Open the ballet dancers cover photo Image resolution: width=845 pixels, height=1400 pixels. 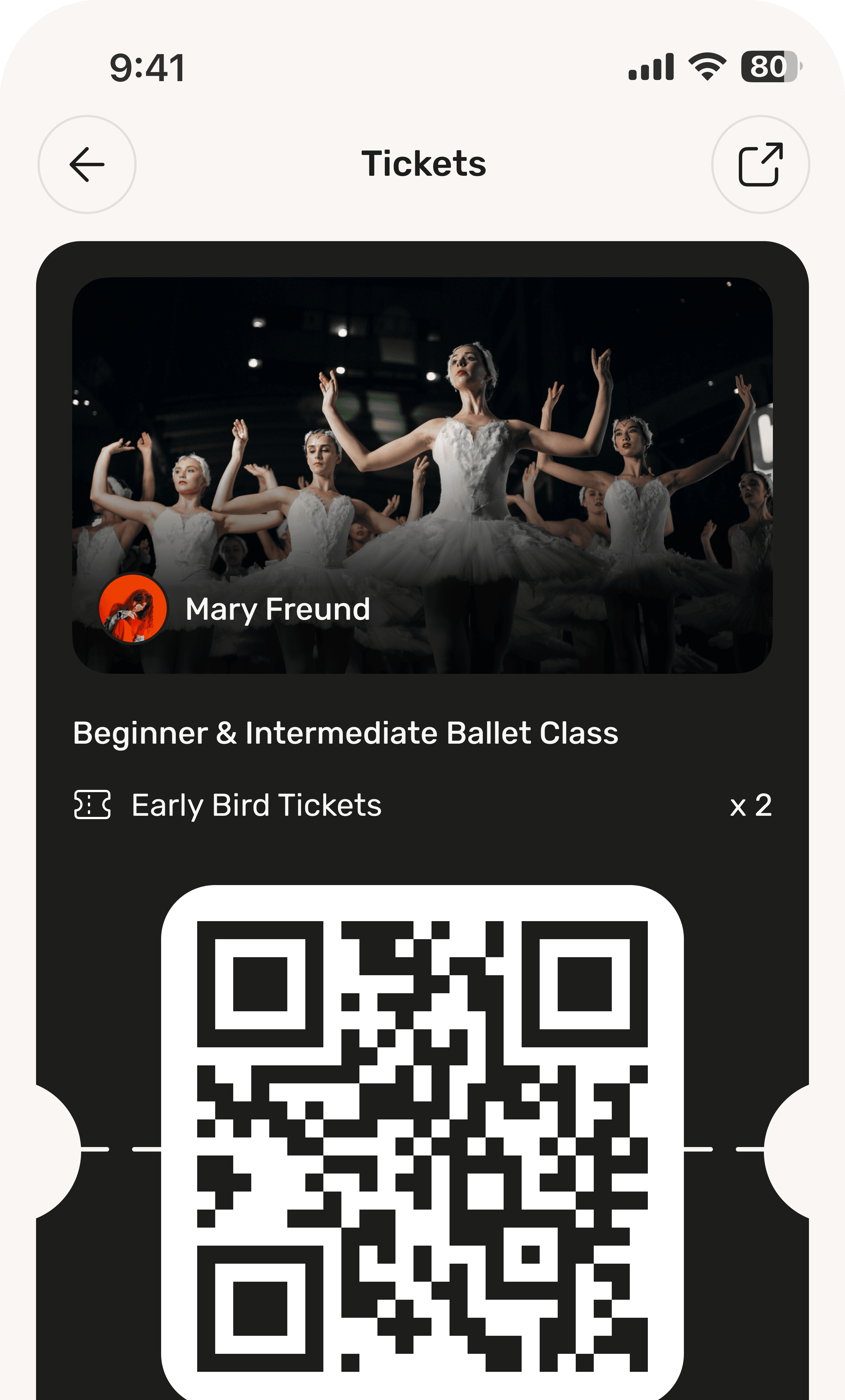[x=422, y=475]
